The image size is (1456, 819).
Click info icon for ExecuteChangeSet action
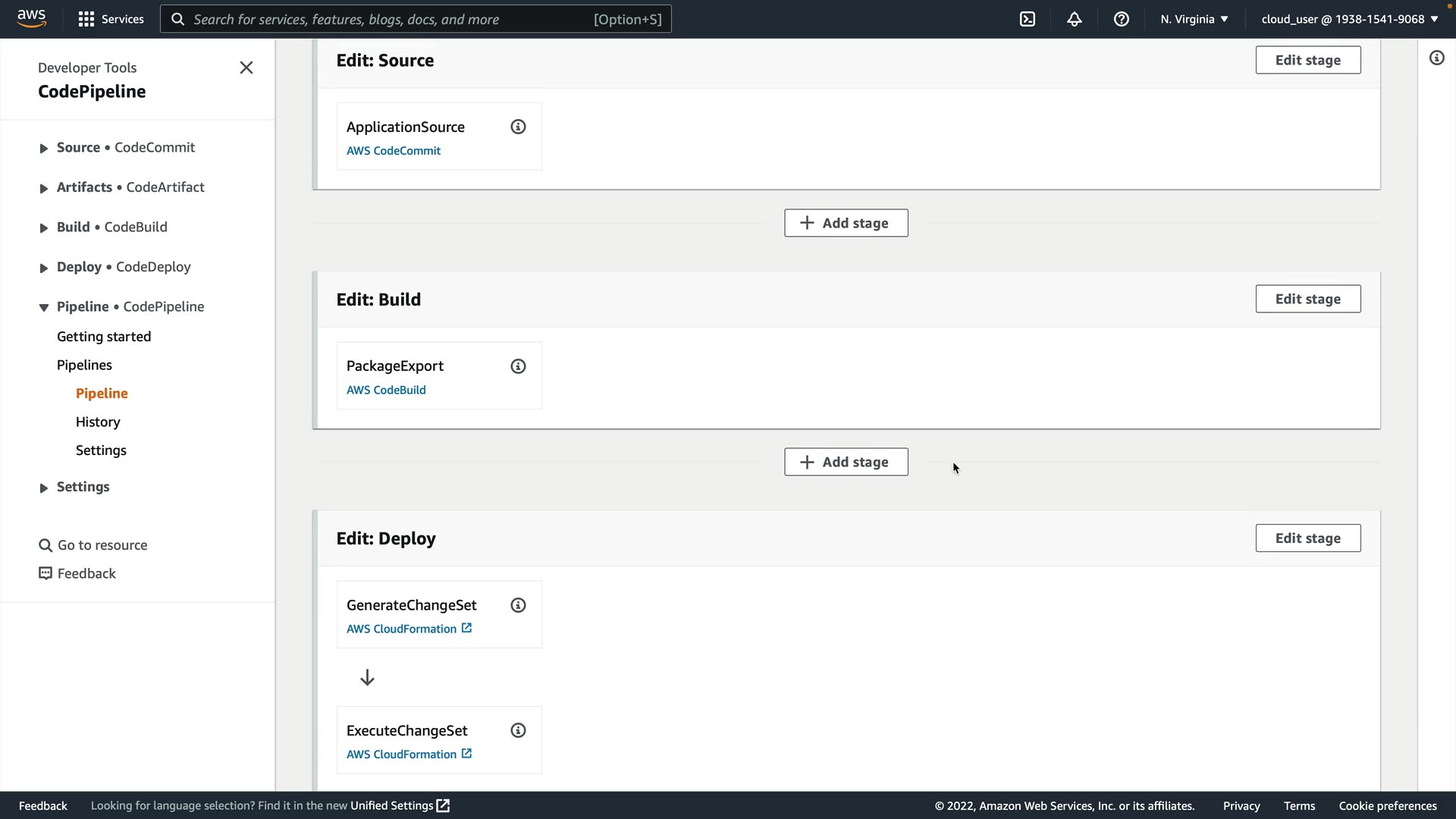tap(518, 730)
